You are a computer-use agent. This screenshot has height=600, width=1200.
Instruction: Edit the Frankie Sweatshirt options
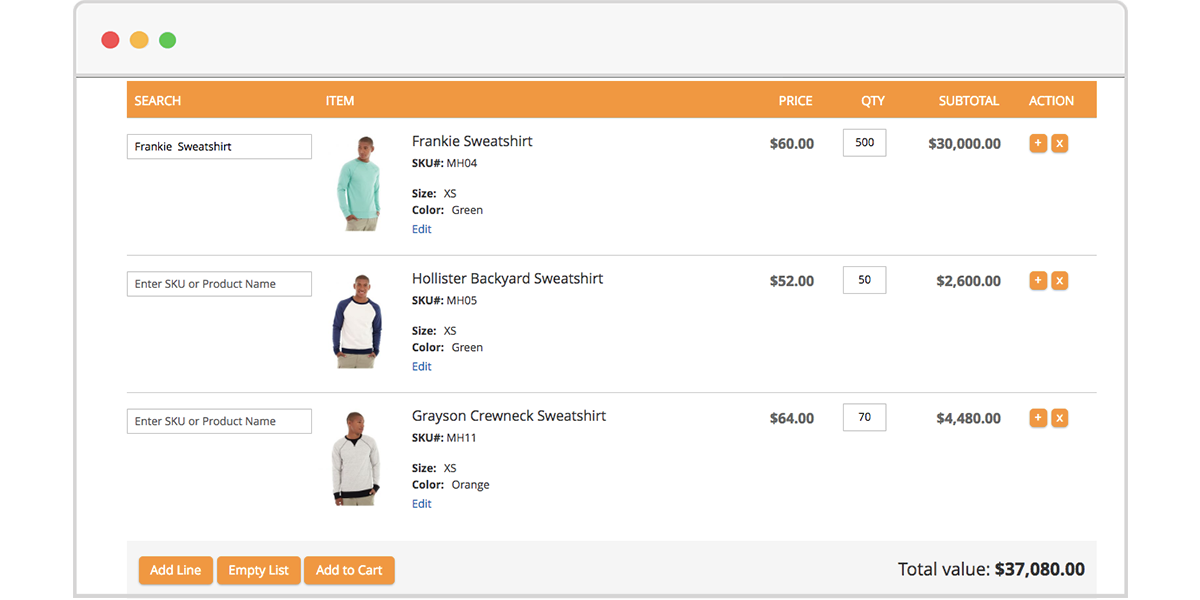click(421, 229)
